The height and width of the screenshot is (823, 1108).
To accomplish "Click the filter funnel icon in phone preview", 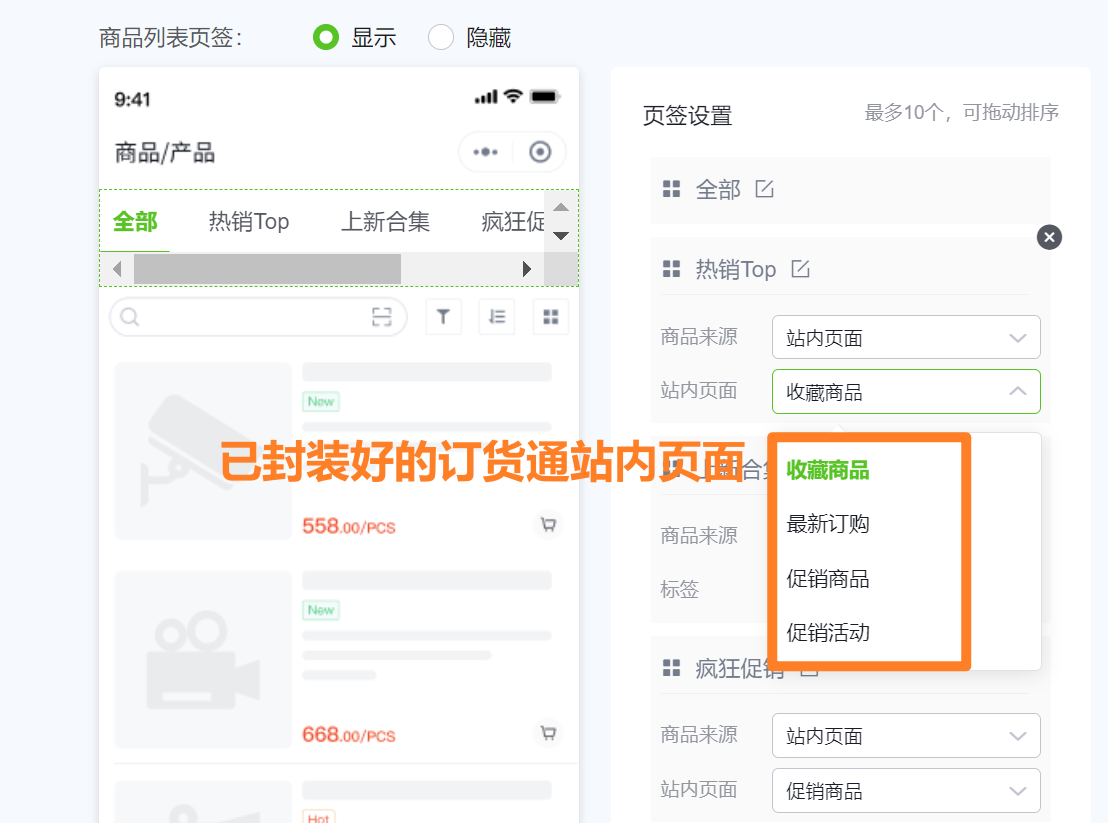I will [443, 317].
